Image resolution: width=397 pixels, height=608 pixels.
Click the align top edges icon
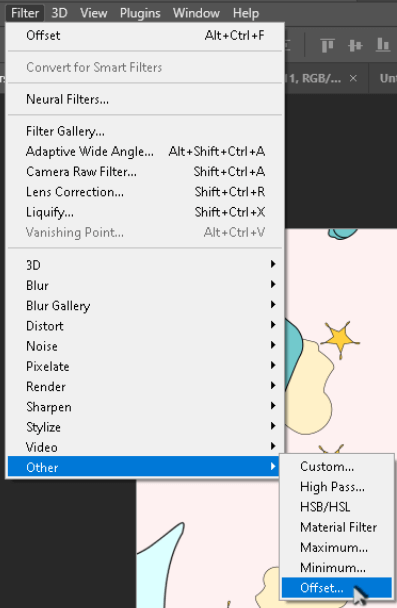coord(328,45)
